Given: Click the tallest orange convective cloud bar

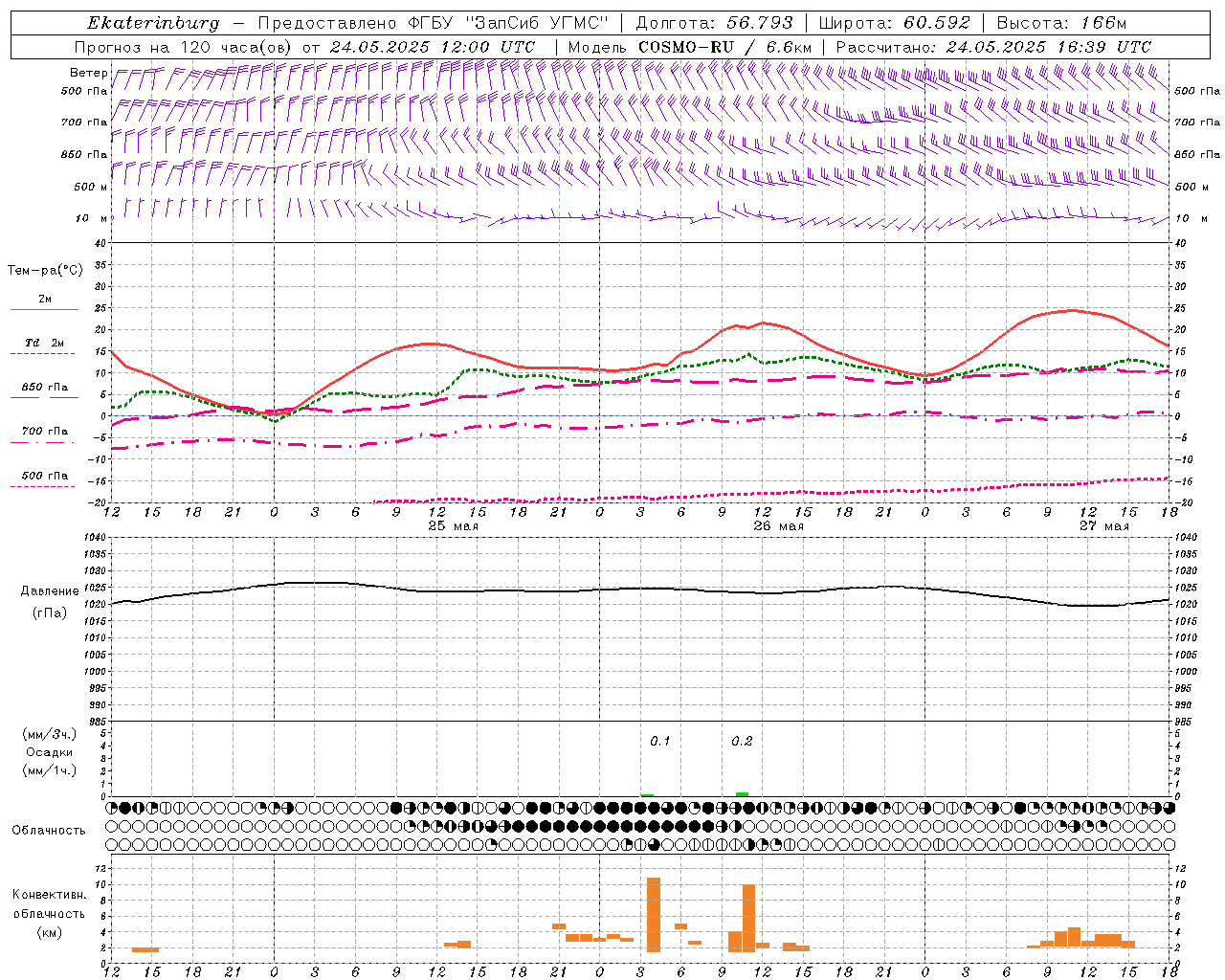Looking at the screenshot, I should pos(654,914).
